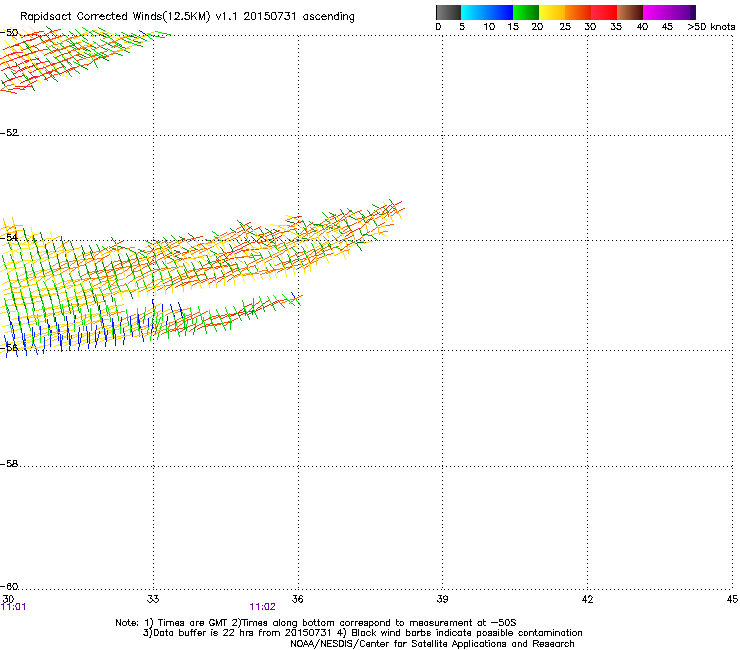The width and height of the screenshot is (740, 650).
Task: Click the purple time label '11:01'
Action: 14,607
